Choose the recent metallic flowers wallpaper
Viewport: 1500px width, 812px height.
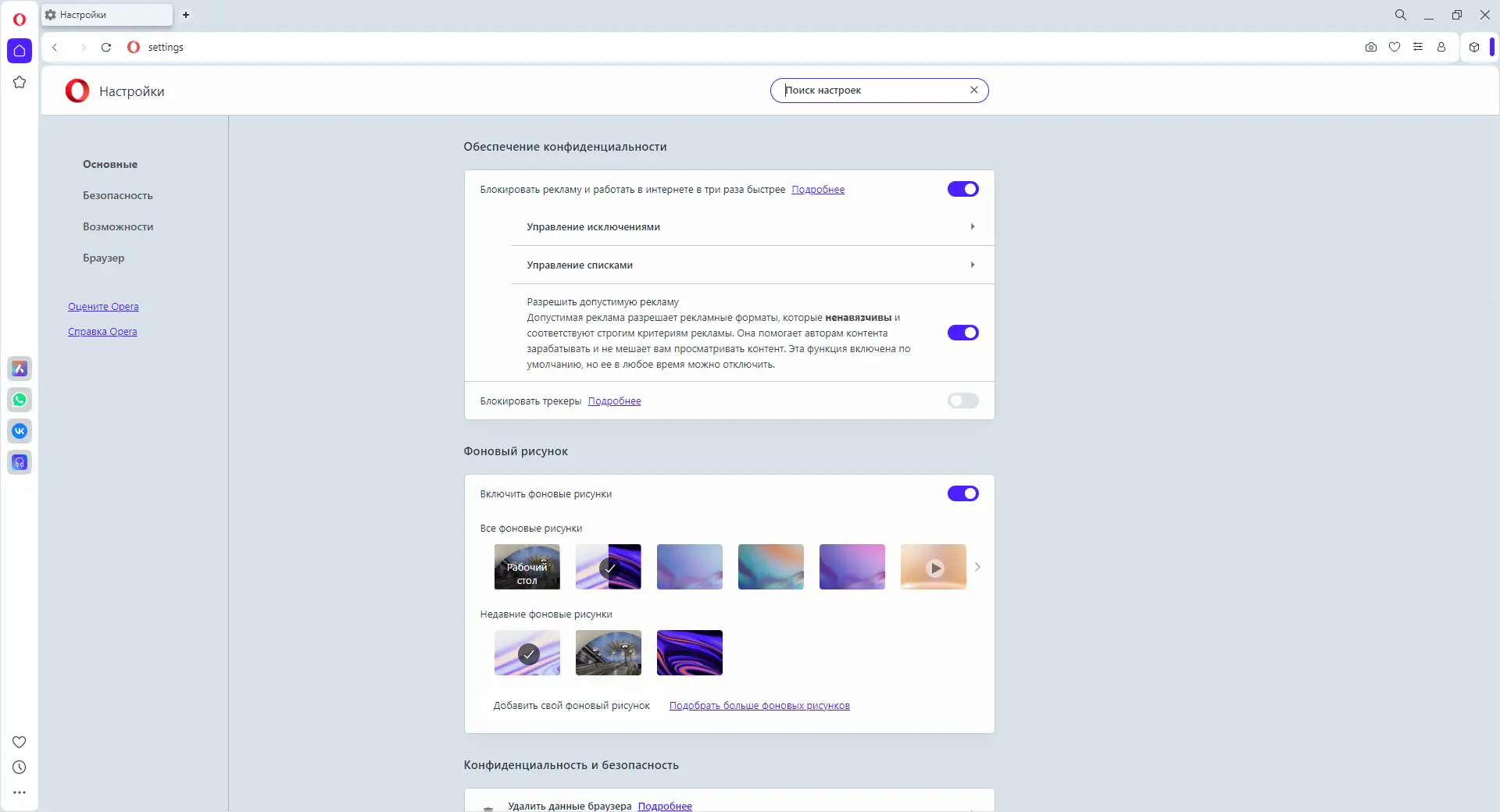[609, 653]
